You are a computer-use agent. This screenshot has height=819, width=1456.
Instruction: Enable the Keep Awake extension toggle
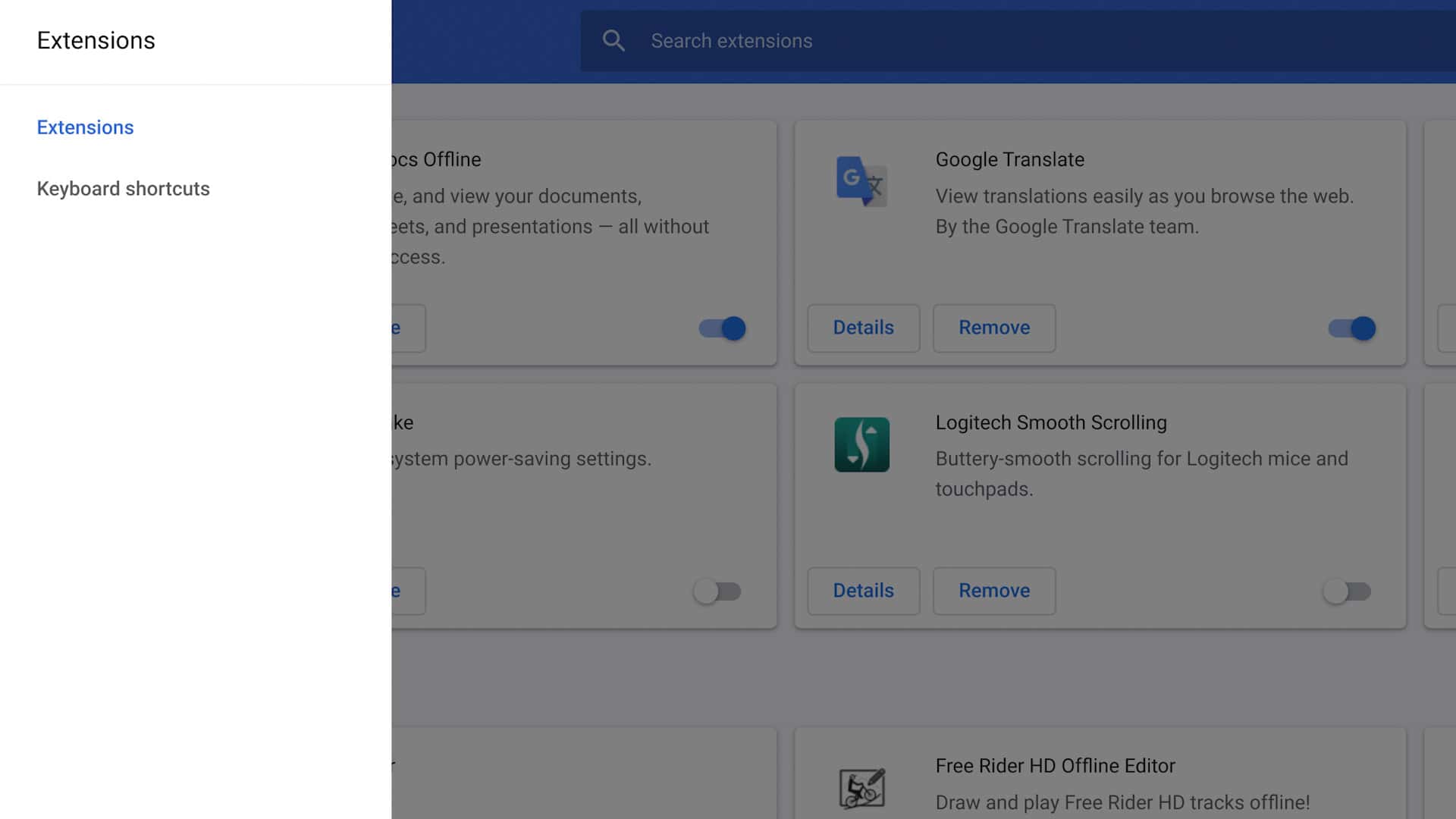point(717,591)
